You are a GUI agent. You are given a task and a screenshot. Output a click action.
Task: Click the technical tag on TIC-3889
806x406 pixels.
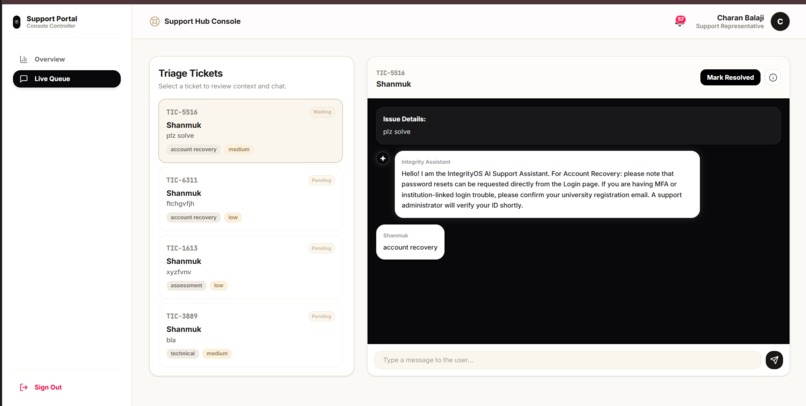[182, 354]
